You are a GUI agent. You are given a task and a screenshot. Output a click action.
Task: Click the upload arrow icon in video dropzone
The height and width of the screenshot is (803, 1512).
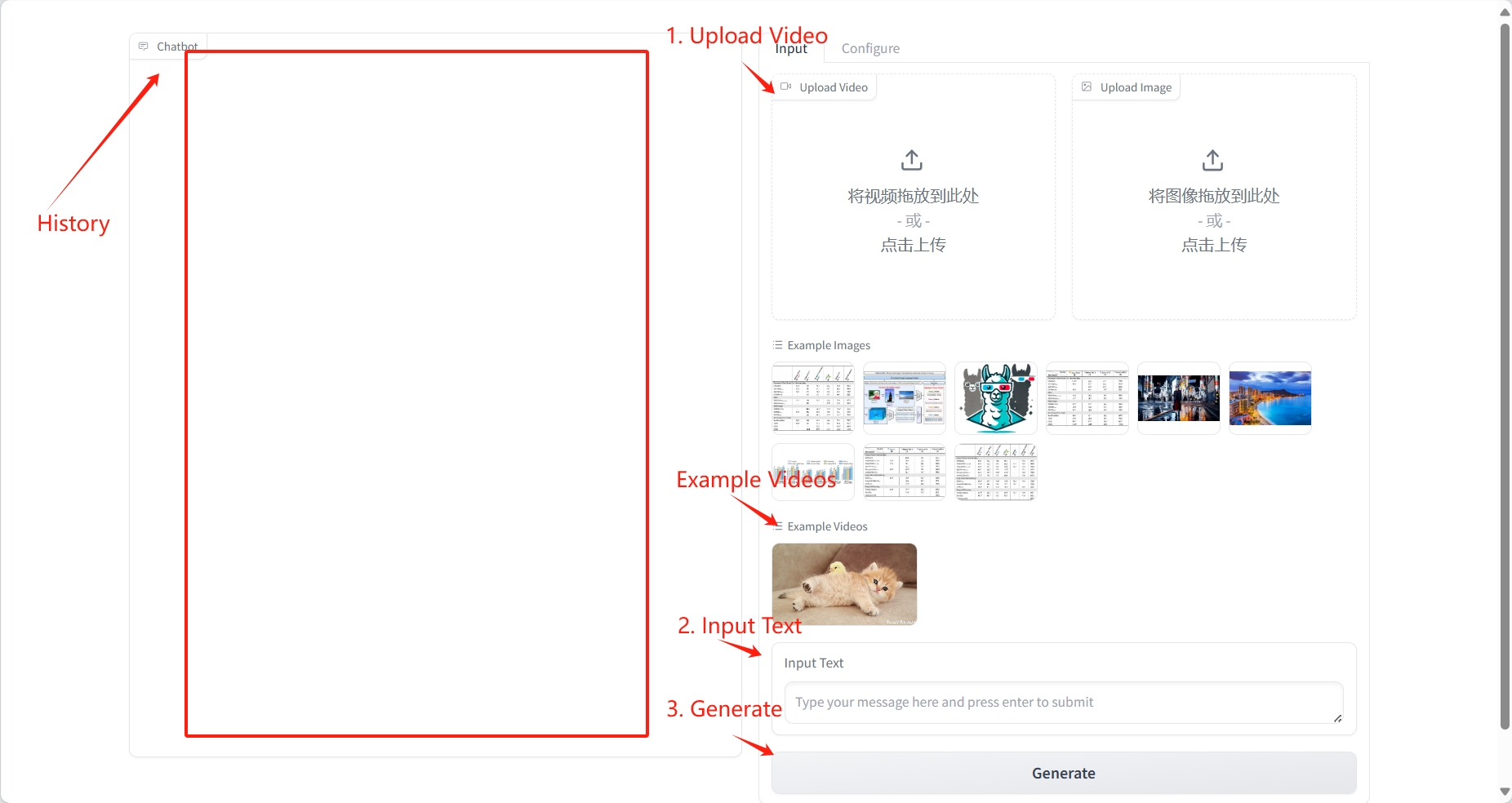tap(912, 160)
